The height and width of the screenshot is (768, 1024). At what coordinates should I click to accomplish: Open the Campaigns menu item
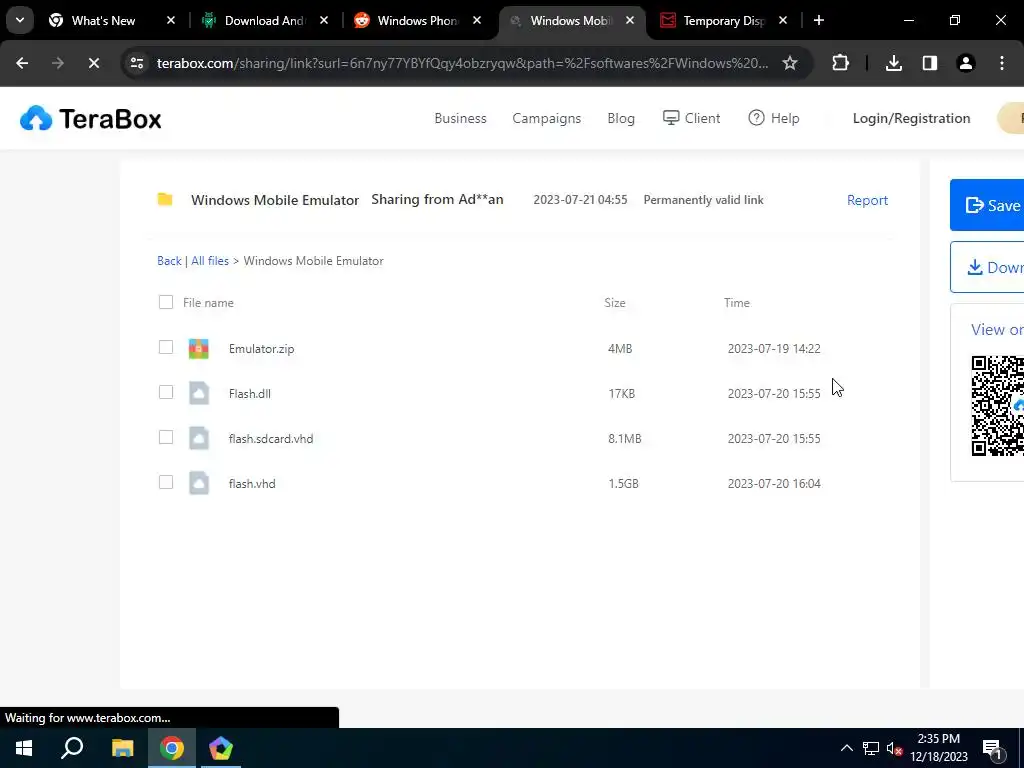(547, 118)
